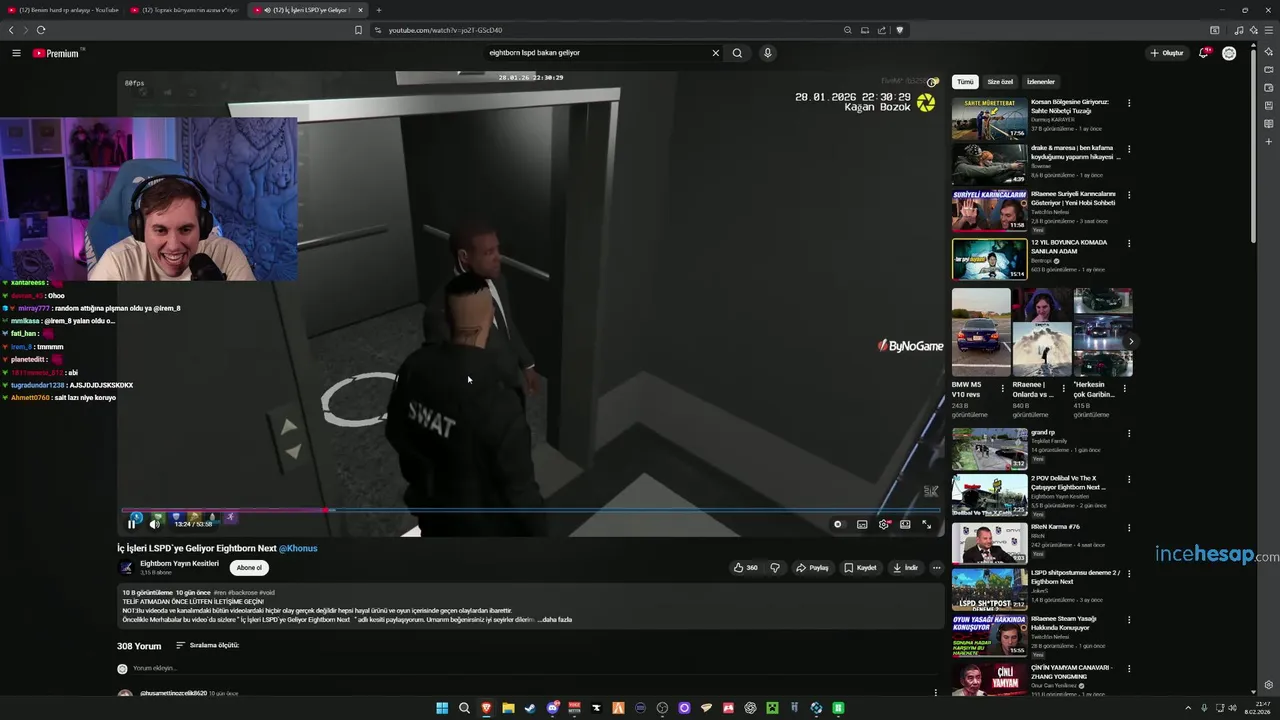
Task: Open options for drake & maresa video
Action: coord(1129,149)
